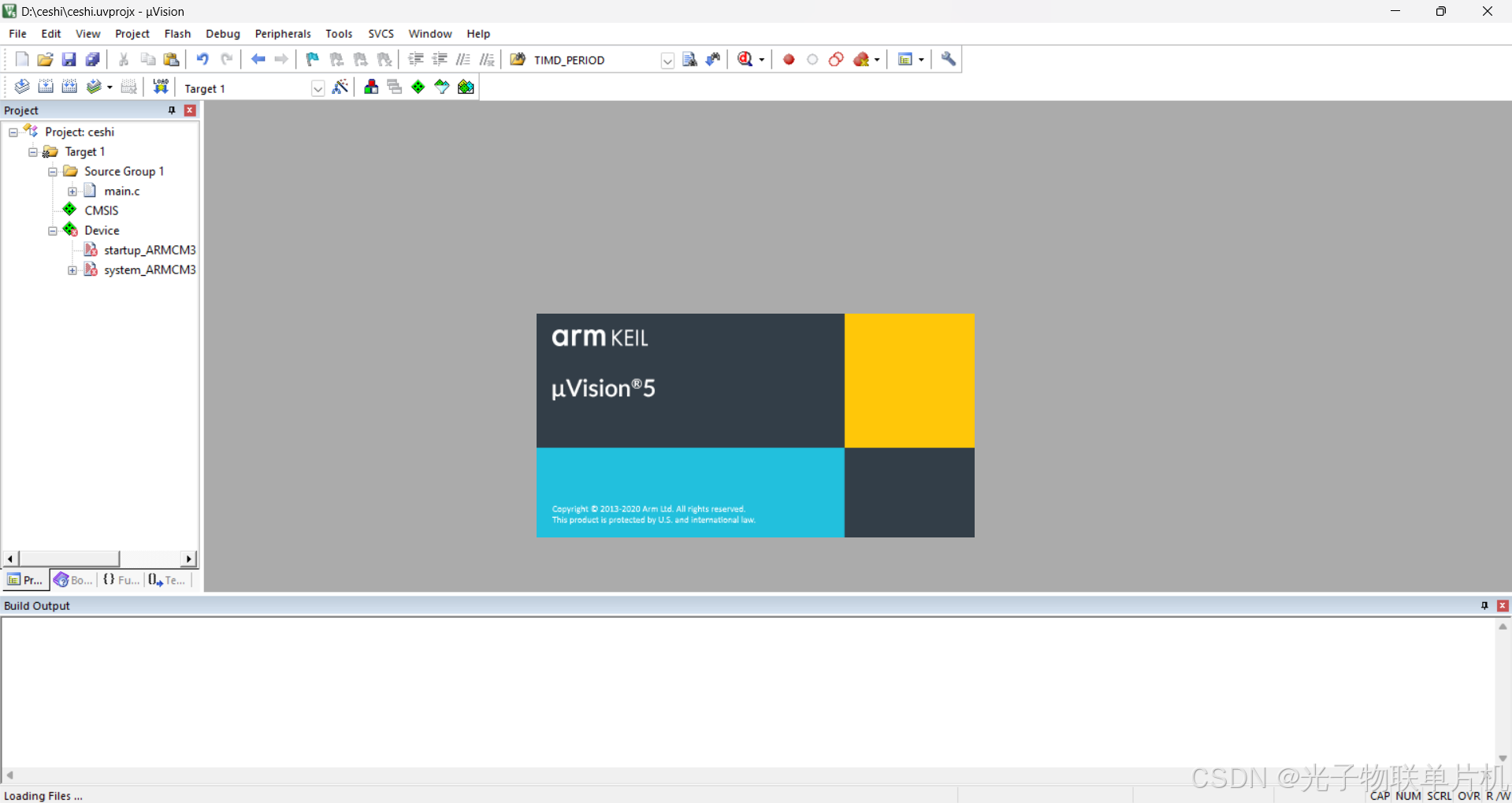The height and width of the screenshot is (803, 1512).
Task: Paste clipboard contents using toolbar icon
Action: [x=171, y=59]
